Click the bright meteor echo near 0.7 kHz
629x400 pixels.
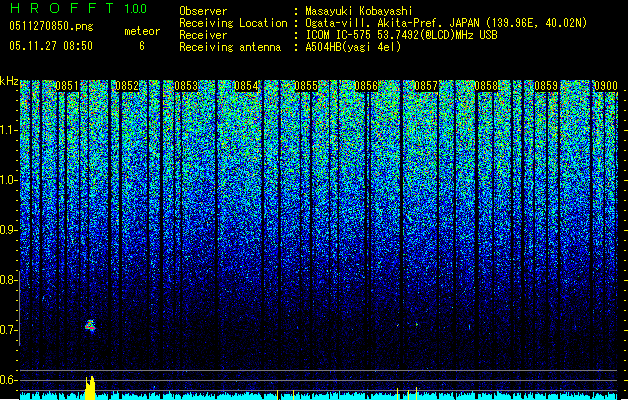point(90,326)
